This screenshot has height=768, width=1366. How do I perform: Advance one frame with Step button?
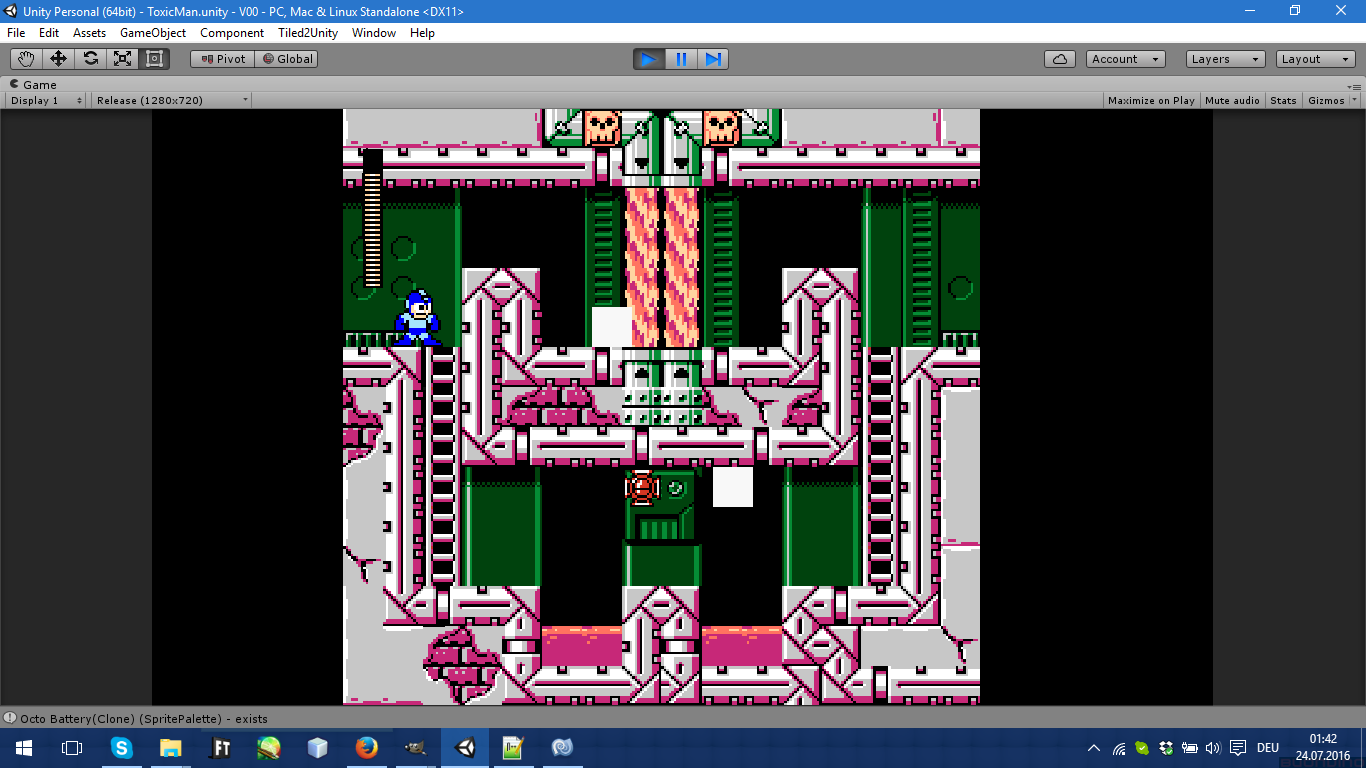[713, 59]
